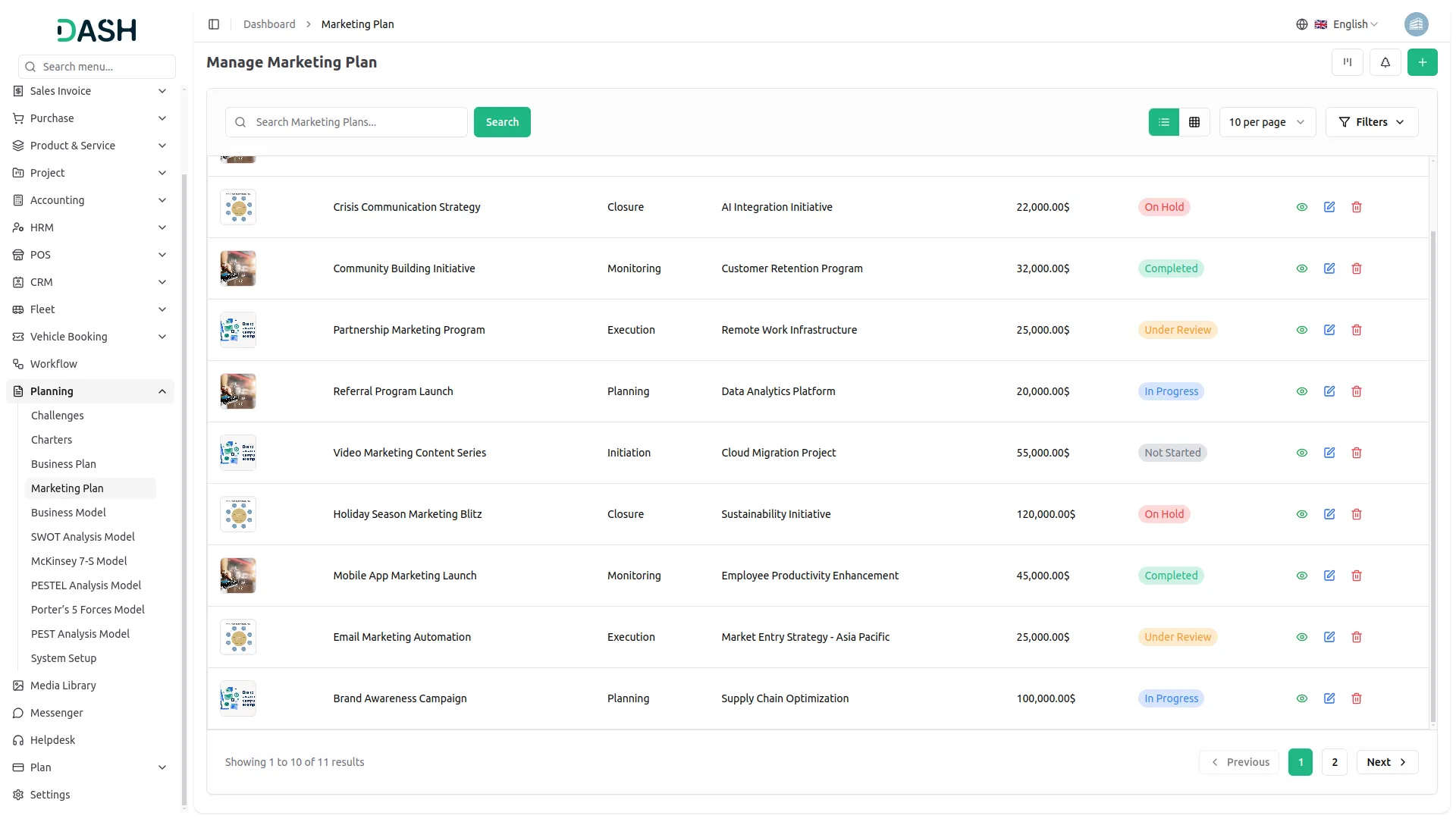Viewport: 1456px width, 819px height.
Task: Click edit icon for Brand Awareness Campaign
Action: coord(1329,698)
